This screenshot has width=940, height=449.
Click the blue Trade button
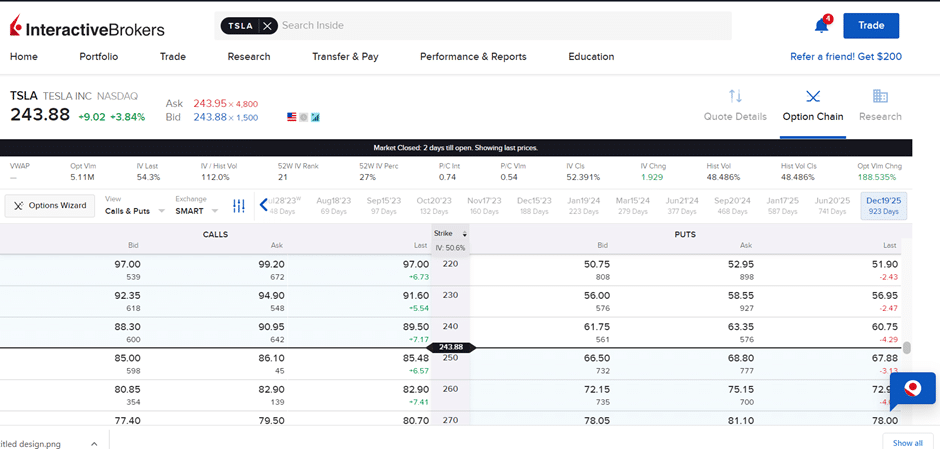click(x=871, y=26)
